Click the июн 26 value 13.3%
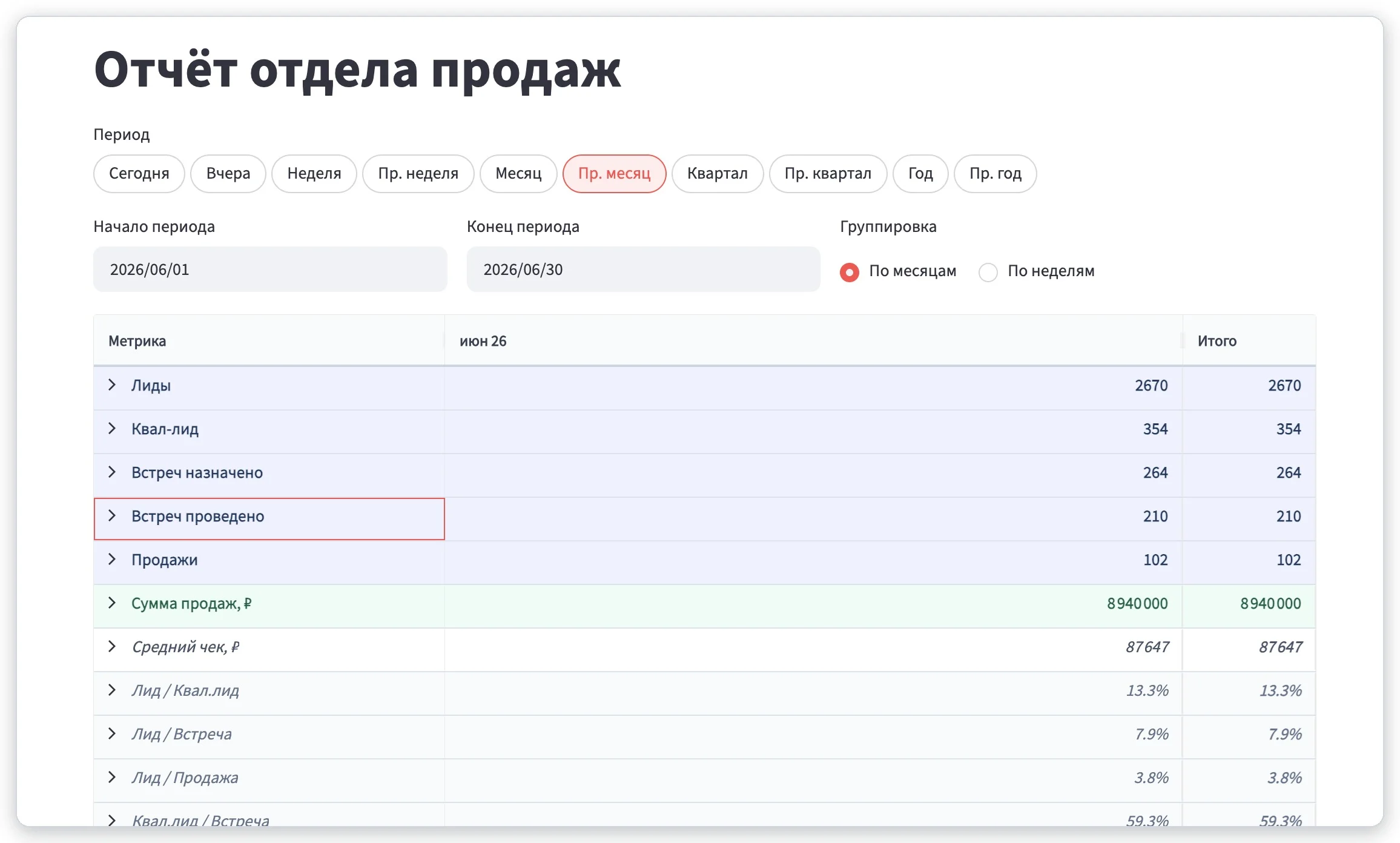Screen dimensions: 1400x843 tap(1147, 691)
